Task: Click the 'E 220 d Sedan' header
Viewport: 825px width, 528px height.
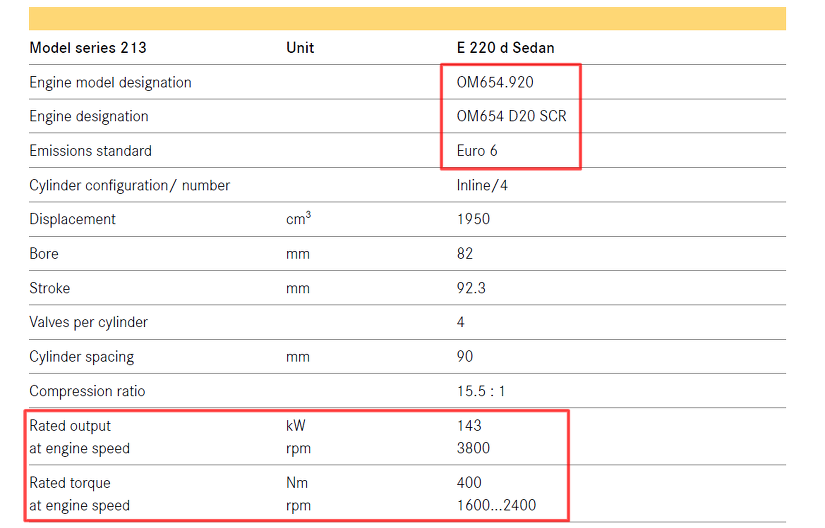Action: [505, 48]
